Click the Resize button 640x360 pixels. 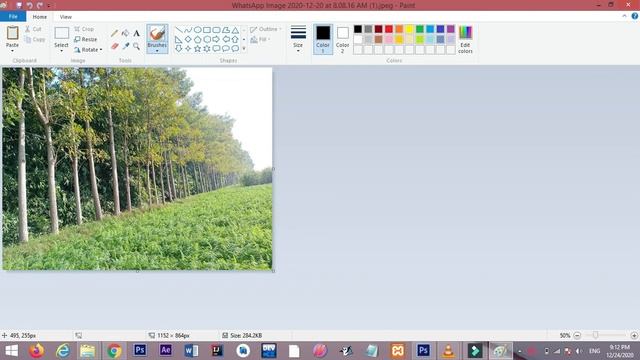pyautogui.click(x=86, y=40)
